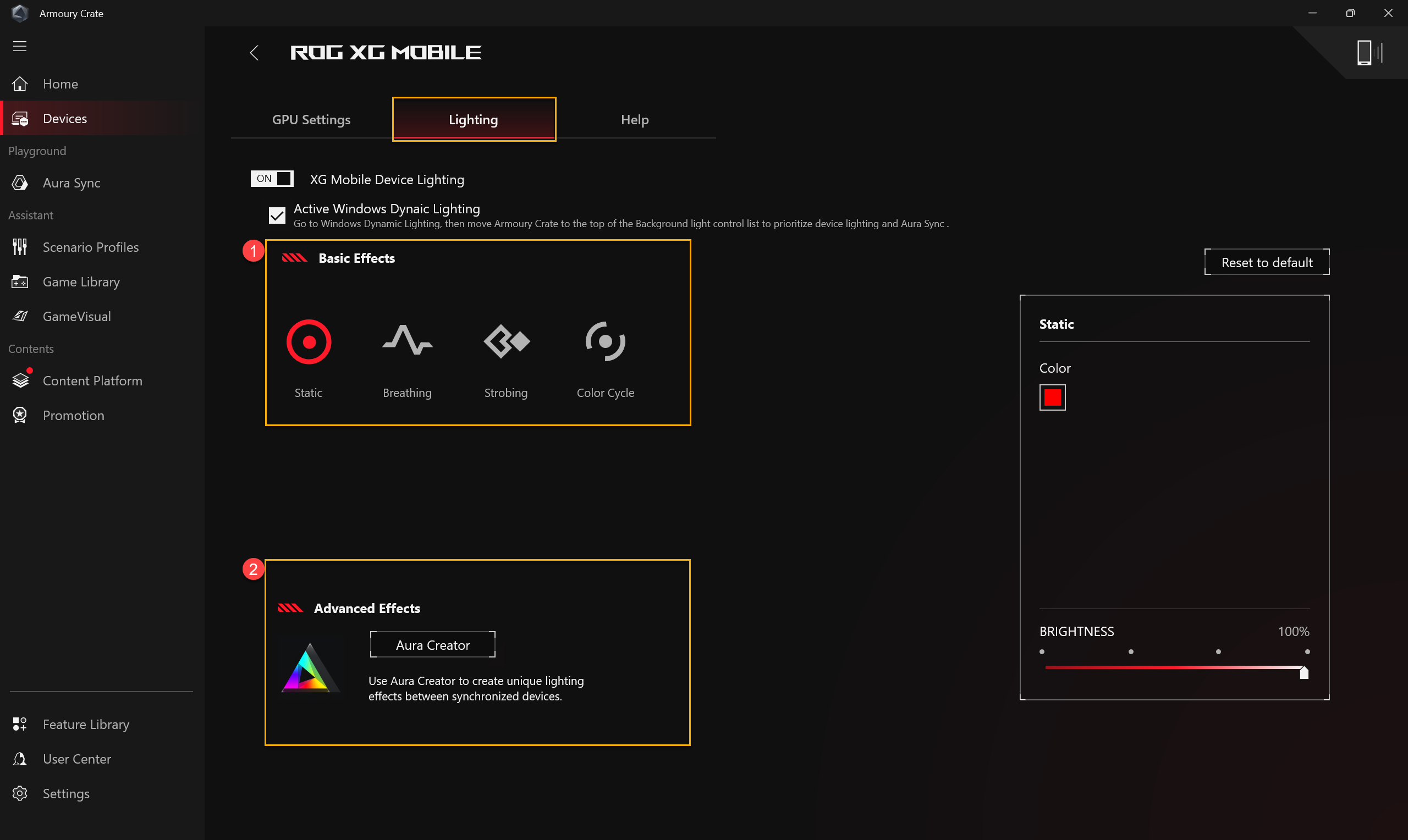Set brightness to the third dot marker
Image resolution: width=1408 pixels, height=840 pixels.
(x=1218, y=651)
